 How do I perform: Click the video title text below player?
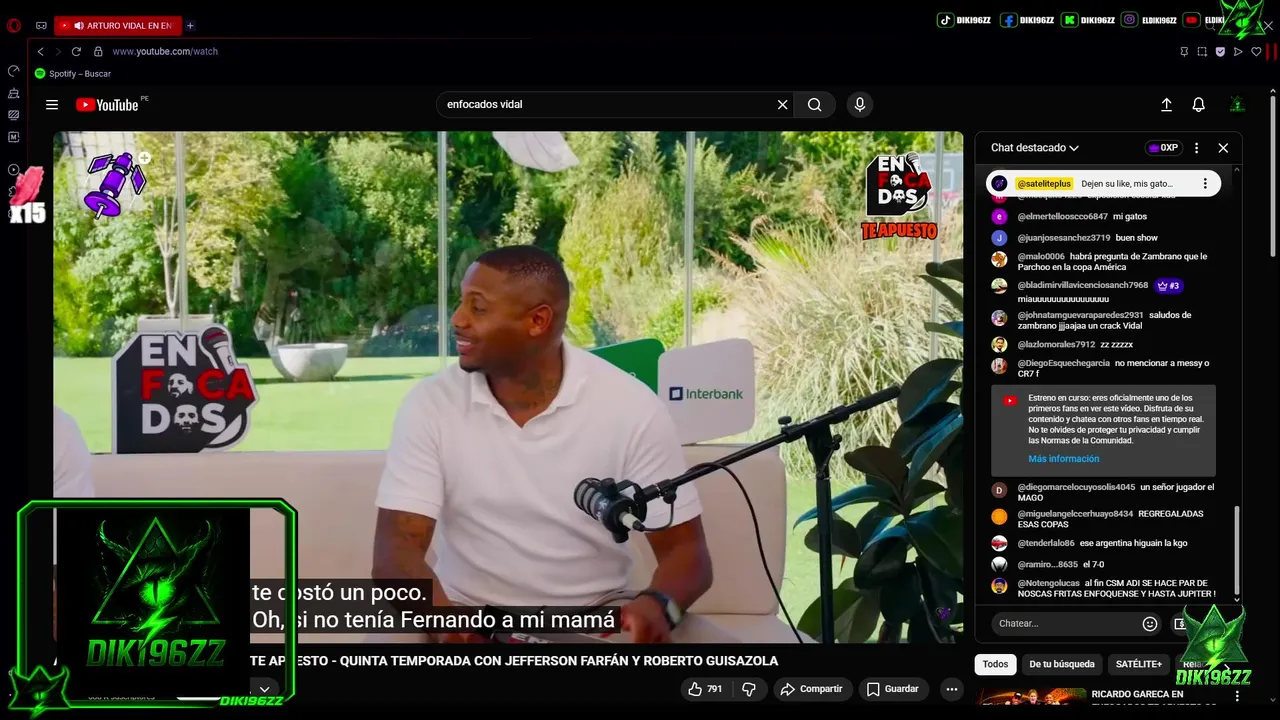point(515,661)
